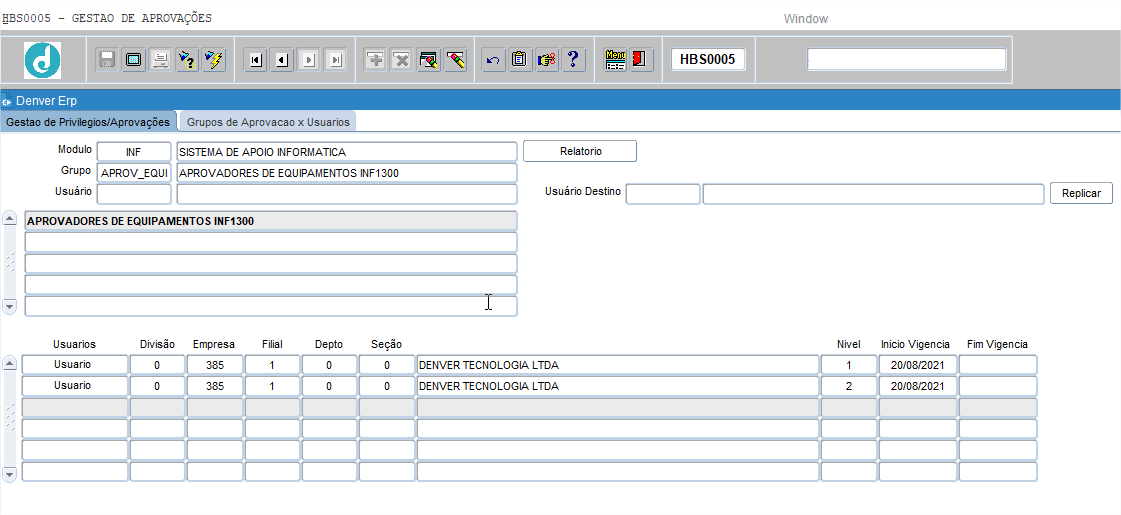Click the Exit door icon
Screen dimensions: 1121x515
pos(641,60)
